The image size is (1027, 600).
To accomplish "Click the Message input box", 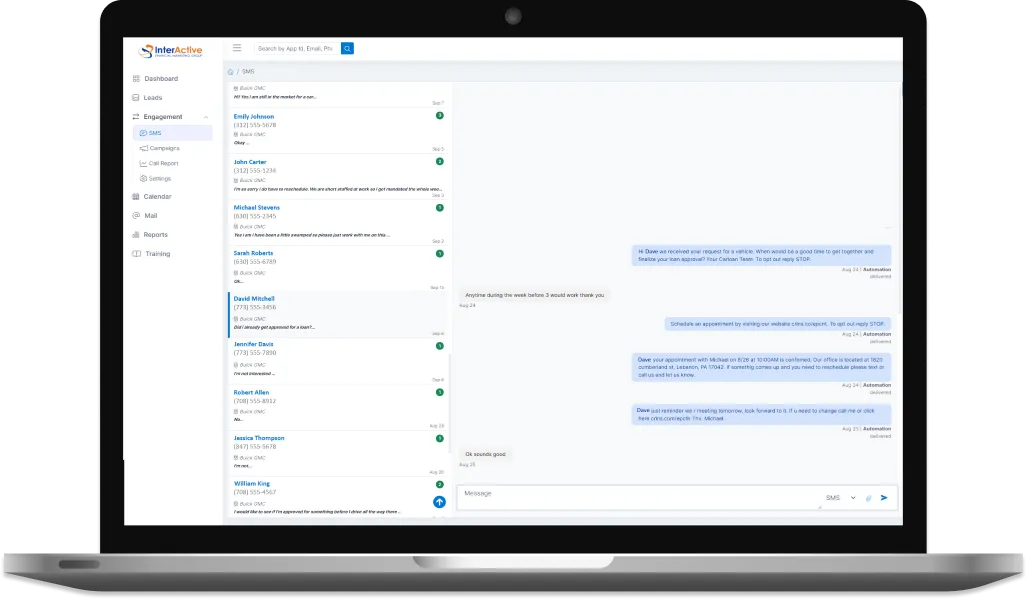I will click(x=639, y=497).
